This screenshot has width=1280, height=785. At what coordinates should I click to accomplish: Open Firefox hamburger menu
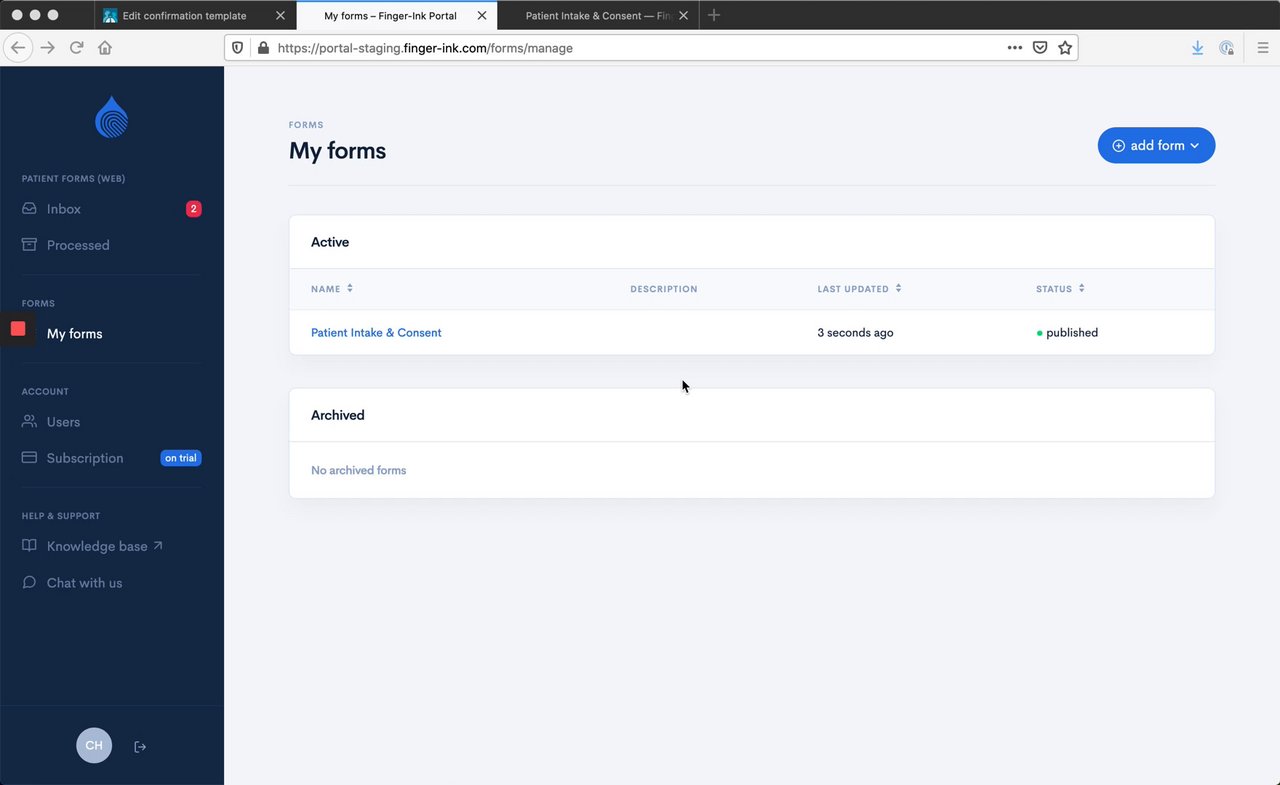(1263, 48)
